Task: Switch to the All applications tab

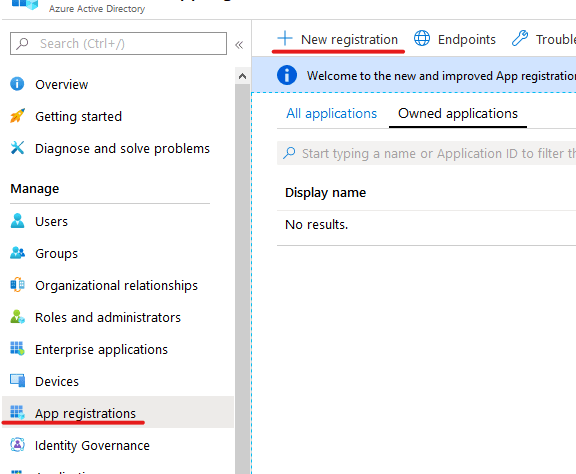Action: click(x=331, y=114)
